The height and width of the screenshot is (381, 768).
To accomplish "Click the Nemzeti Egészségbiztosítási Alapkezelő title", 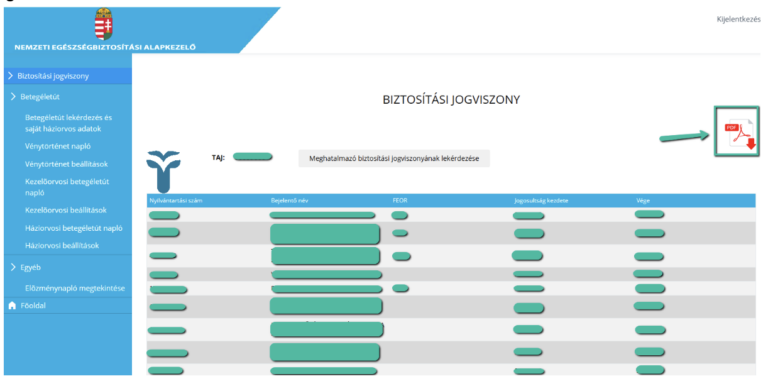I will coord(105,48).
